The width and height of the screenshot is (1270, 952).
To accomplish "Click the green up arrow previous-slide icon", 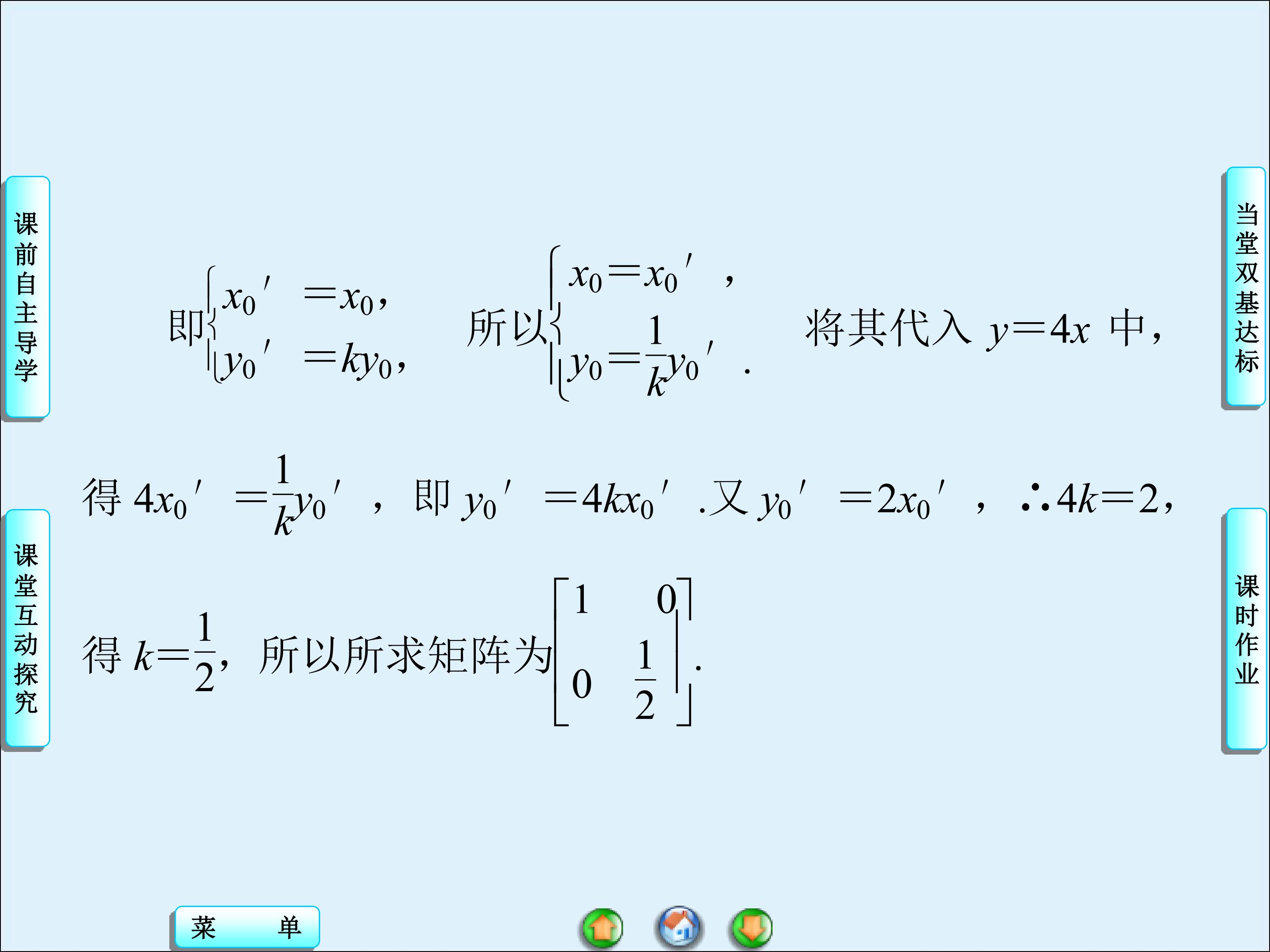I will click(602, 927).
